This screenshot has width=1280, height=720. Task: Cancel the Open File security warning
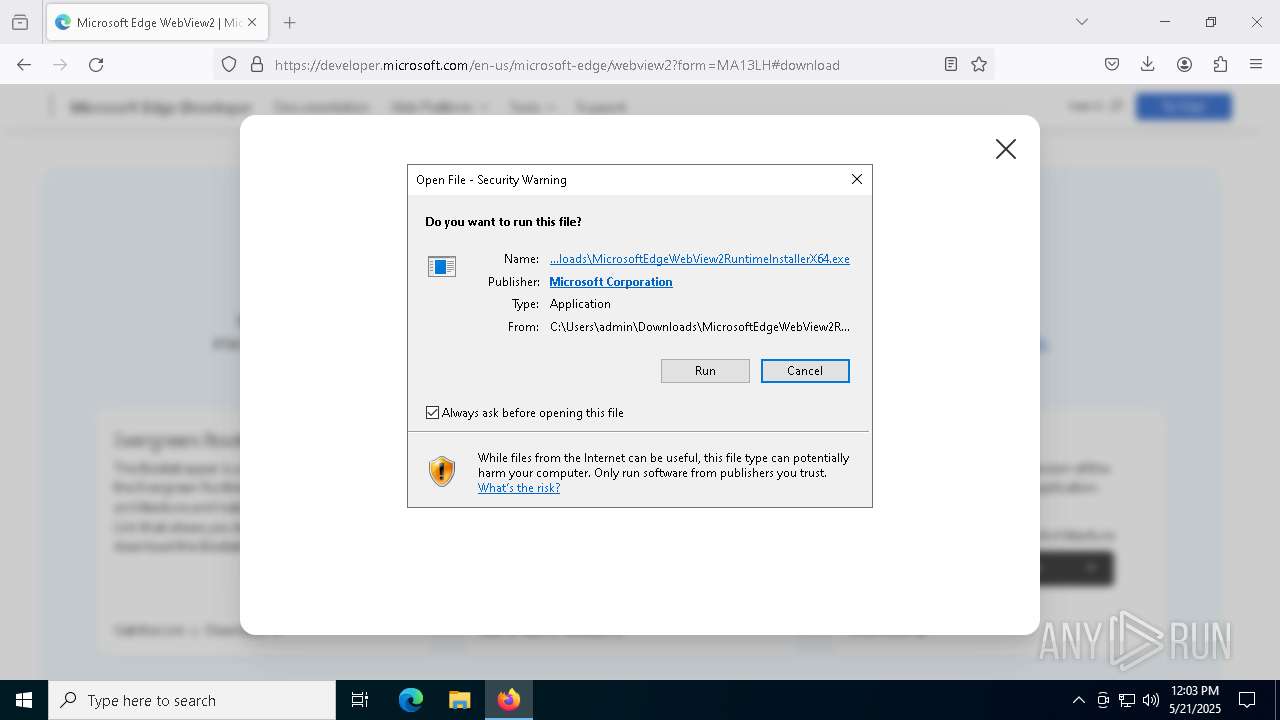tap(805, 371)
